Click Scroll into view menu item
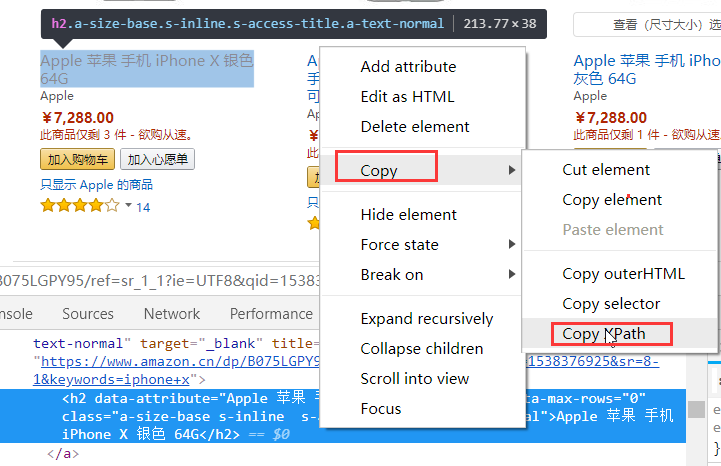The height and width of the screenshot is (466, 721). click(x=415, y=379)
